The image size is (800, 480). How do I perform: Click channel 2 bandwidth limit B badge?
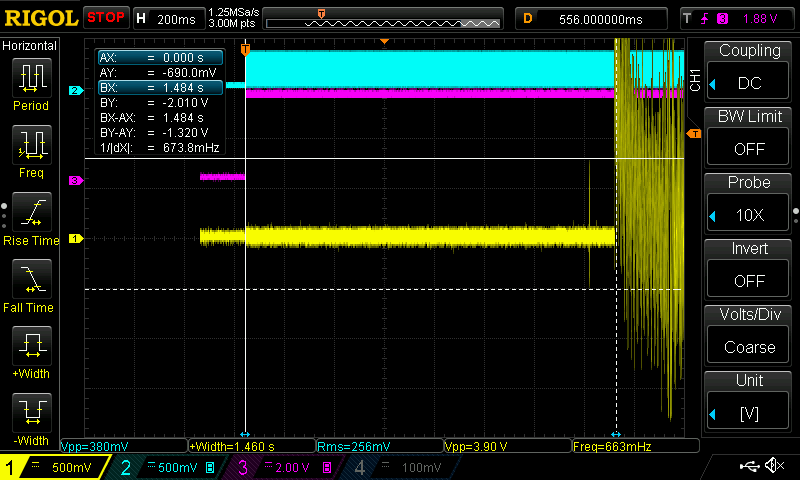point(210,467)
